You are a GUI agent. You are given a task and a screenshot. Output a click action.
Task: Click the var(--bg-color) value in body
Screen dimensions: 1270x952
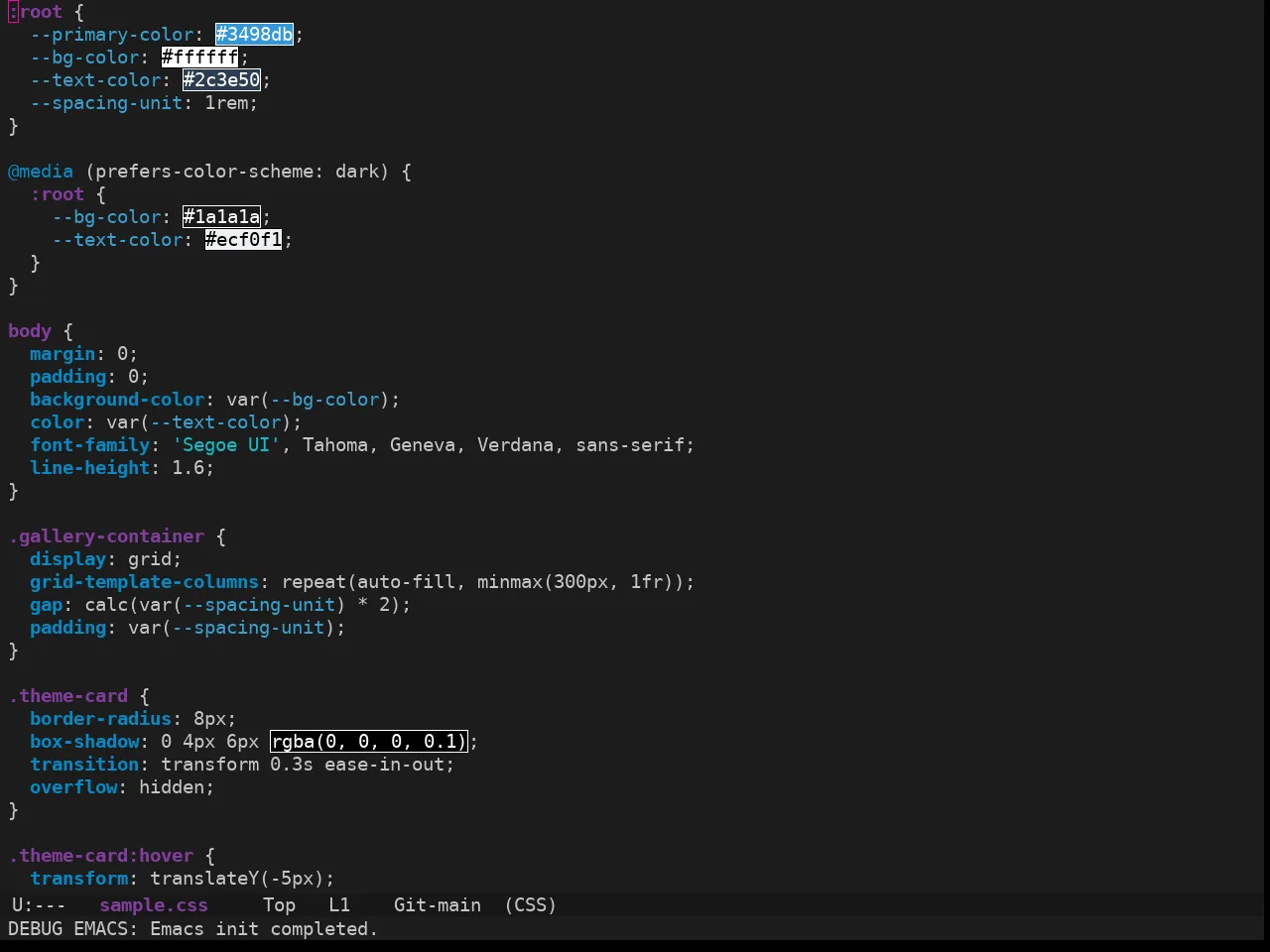(308, 400)
